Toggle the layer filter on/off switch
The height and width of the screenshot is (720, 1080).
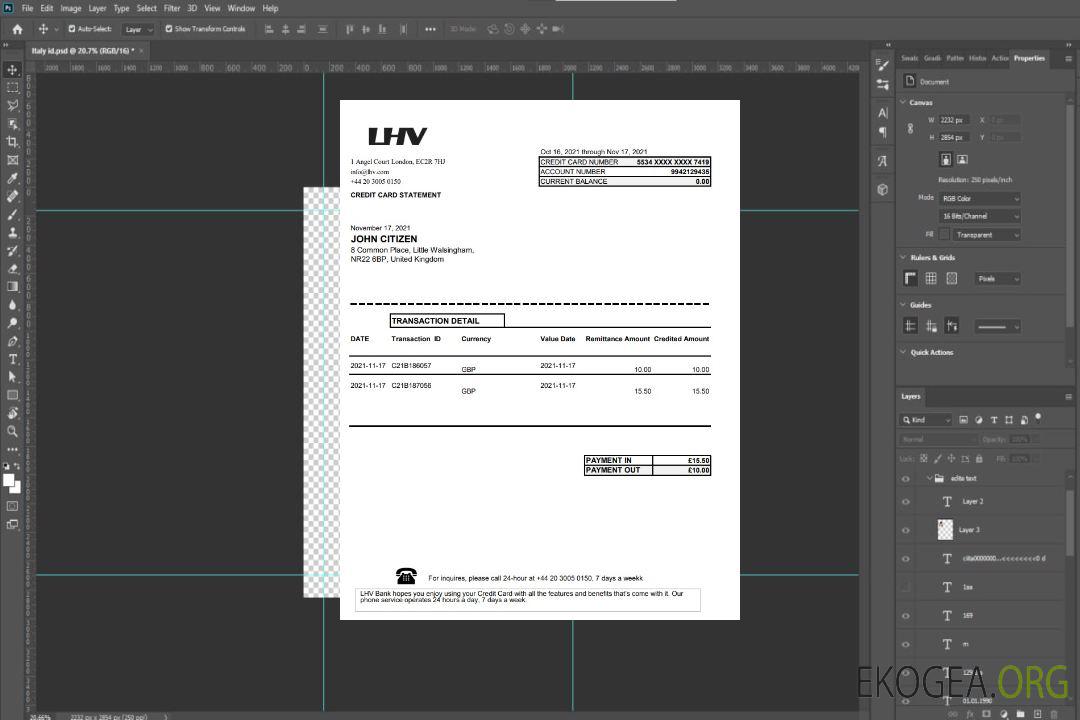(x=1038, y=418)
